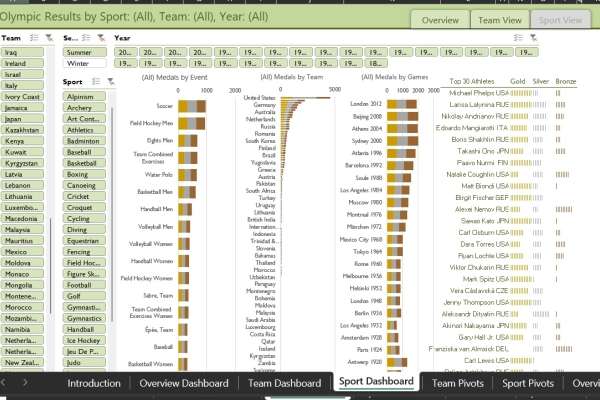The width and height of the screenshot is (600, 400).
Task: Select the Sport Dashboard sheet tab
Action: [x=376, y=381]
